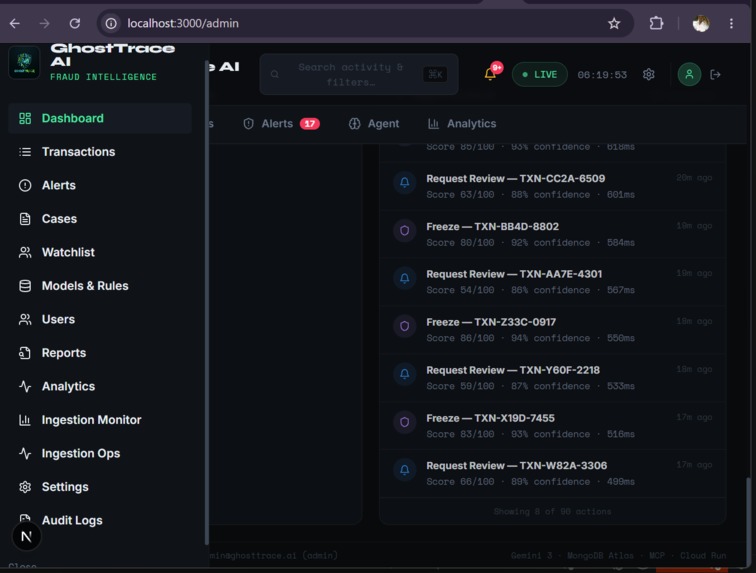The image size is (756, 573).
Task: Click the sidebar Settings gear icon
Action: tap(25, 487)
